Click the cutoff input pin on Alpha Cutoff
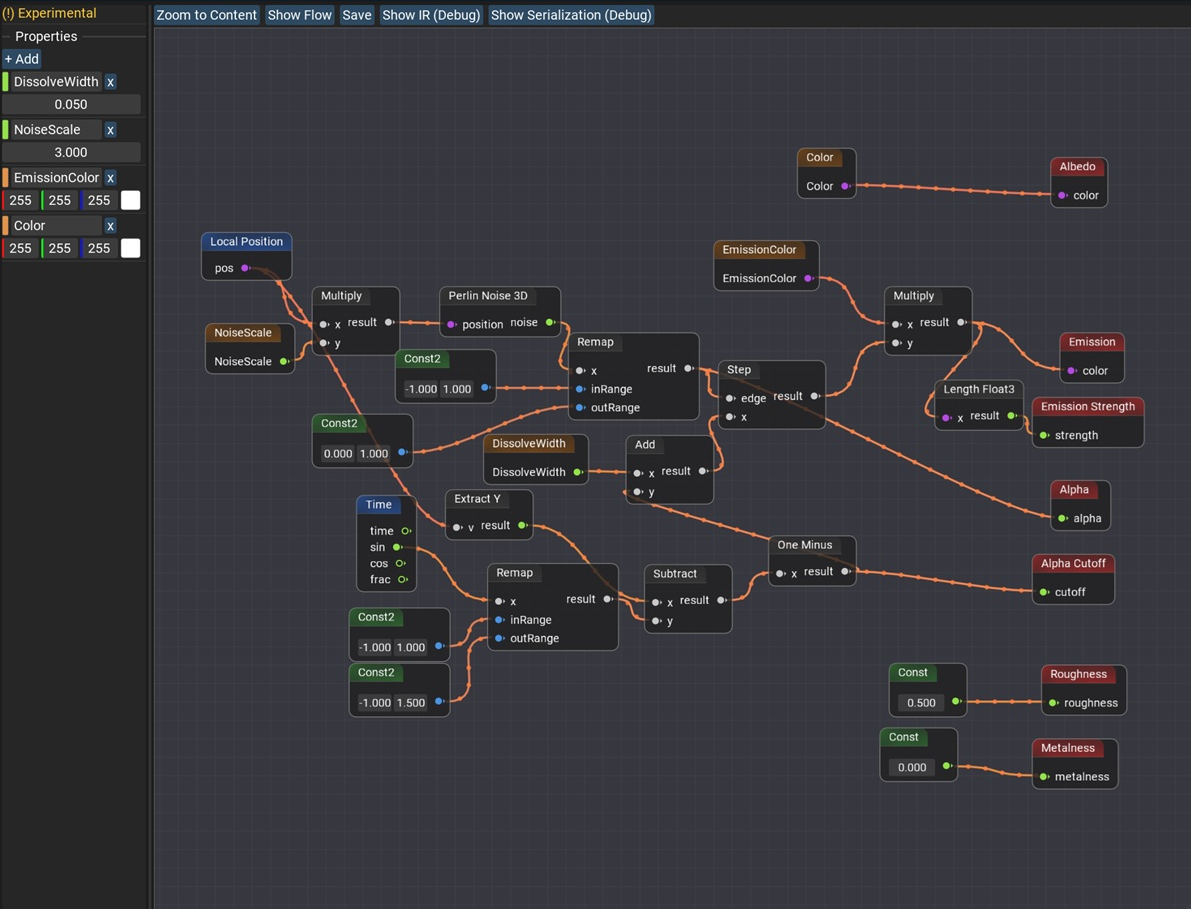The width and height of the screenshot is (1191, 909). coord(1044,592)
